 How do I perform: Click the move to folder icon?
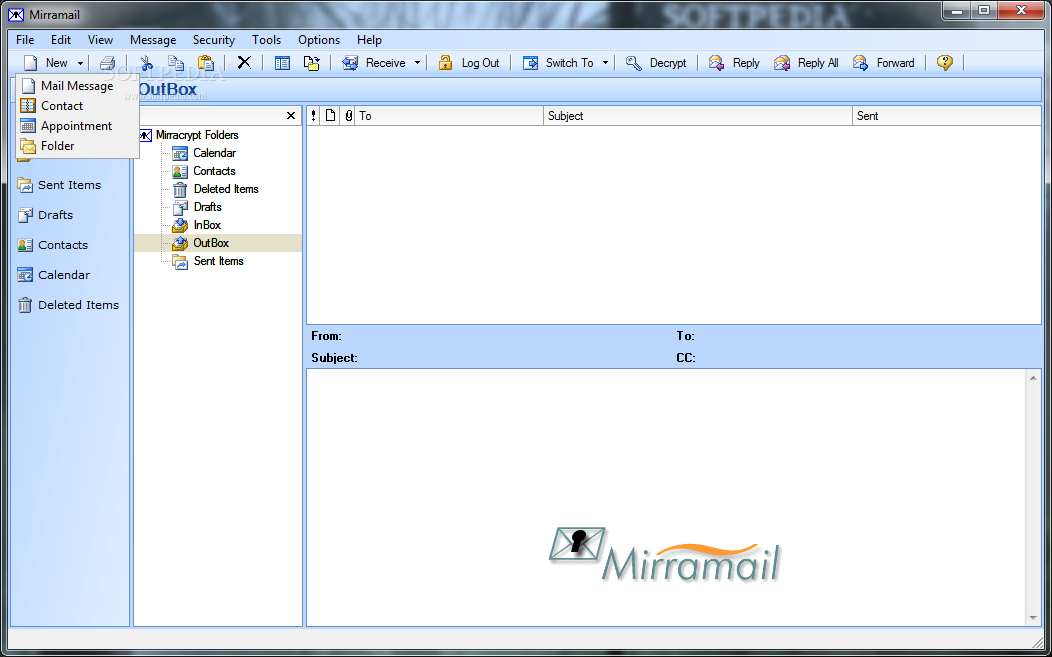[312, 63]
